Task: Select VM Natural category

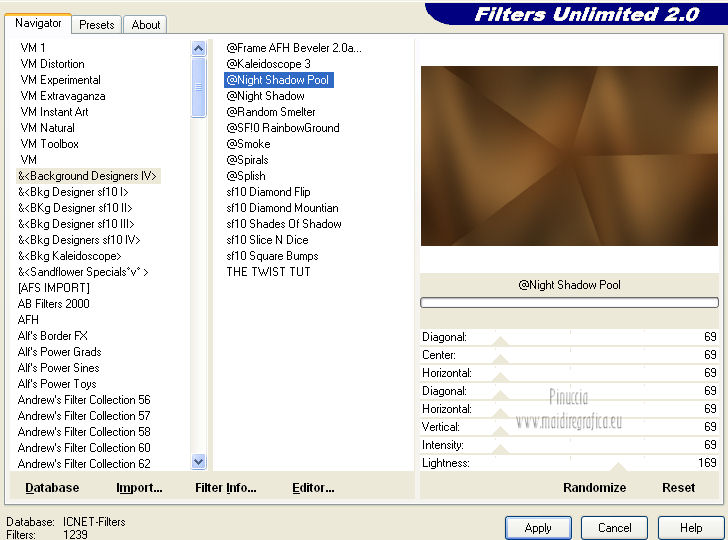Action: point(47,128)
